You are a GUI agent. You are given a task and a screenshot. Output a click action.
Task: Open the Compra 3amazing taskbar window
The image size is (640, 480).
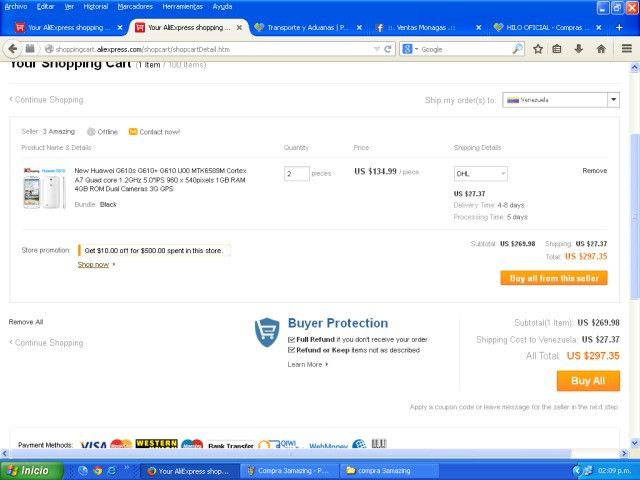[x=289, y=471]
